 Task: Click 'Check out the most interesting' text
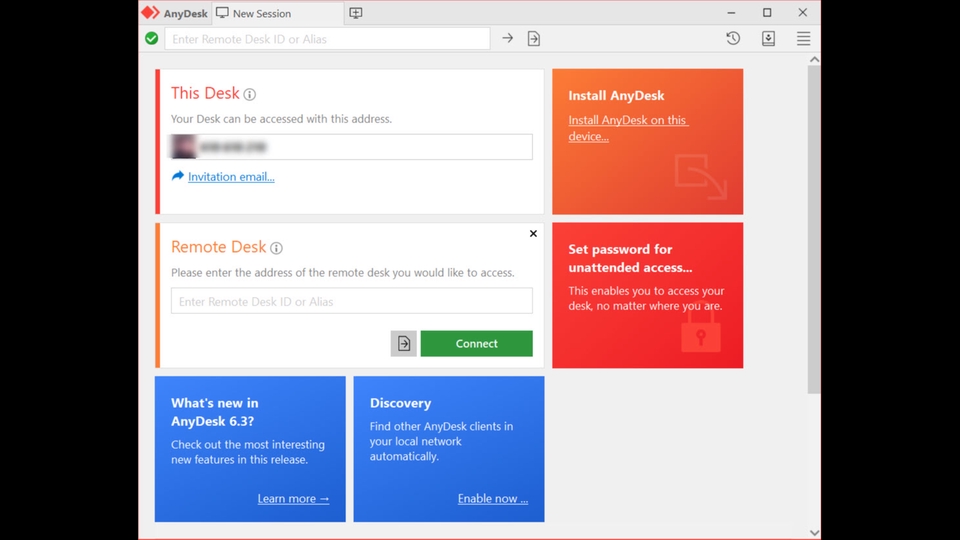point(247,452)
